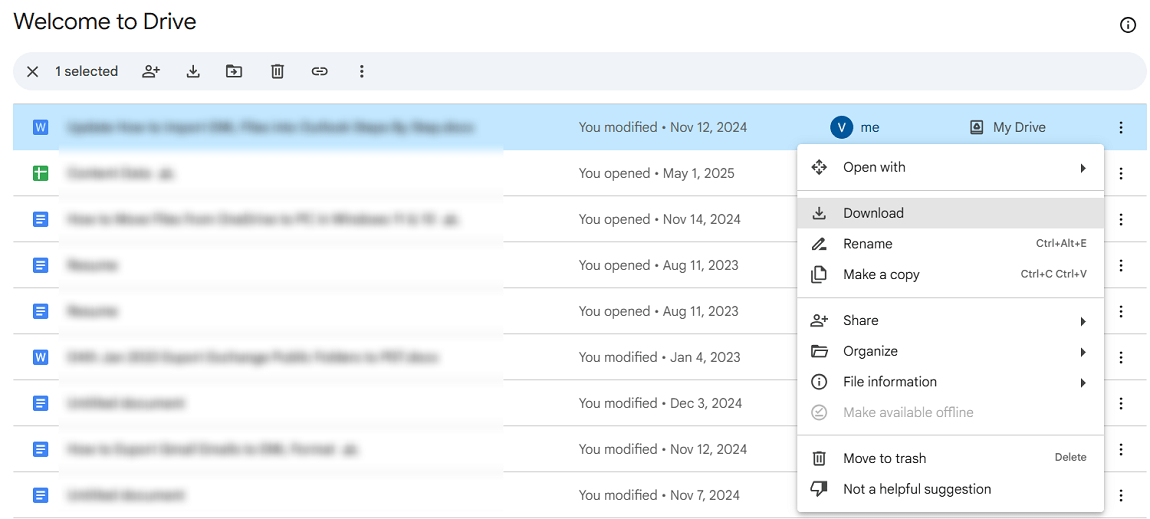The height and width of the screenshot is (519, 1150).
Task: Click the move-to-folder icon in the selection toolbar
Action: 234,72
